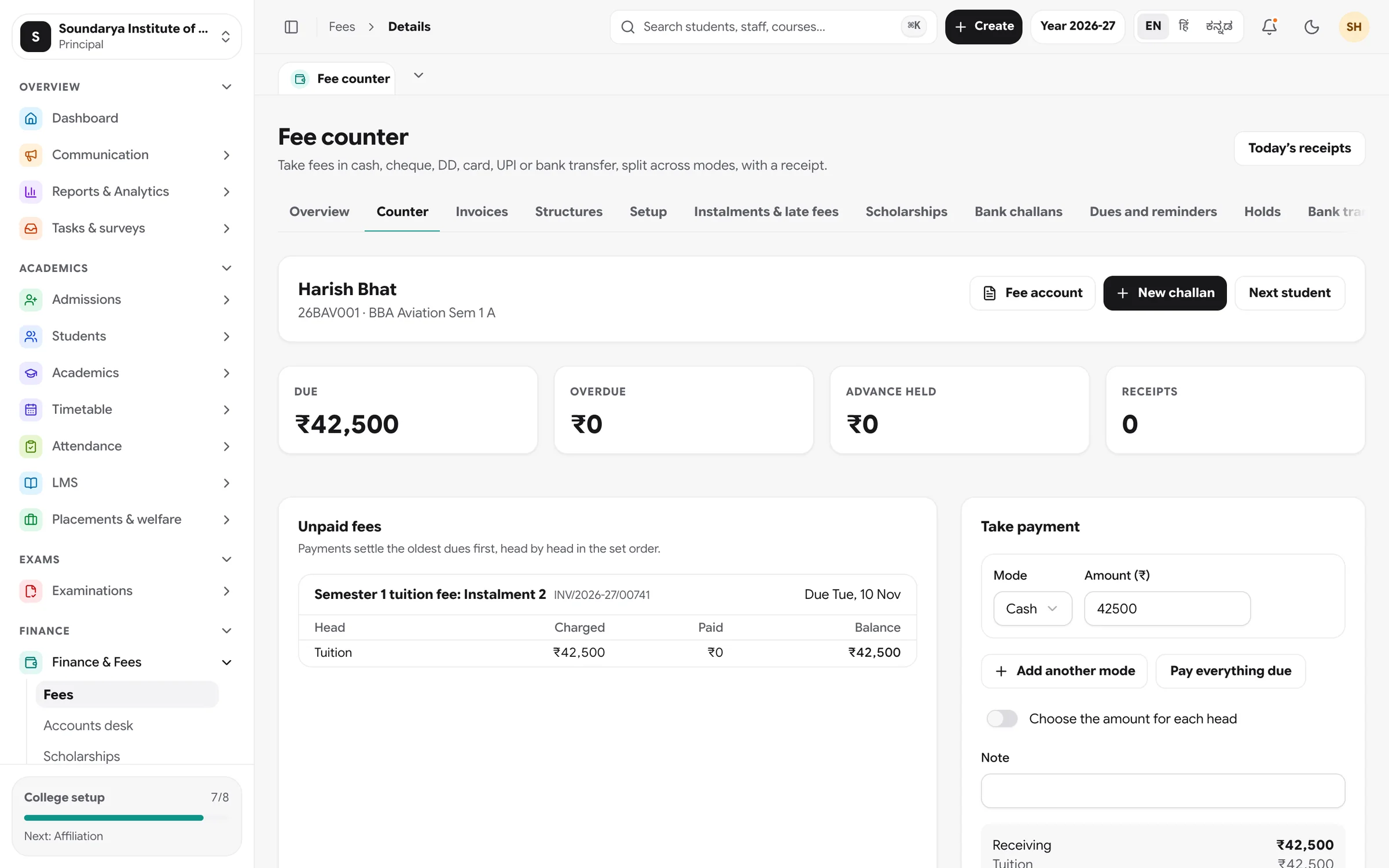Open the Fee account button
Screen dimensions: 1389x868
1032,293
